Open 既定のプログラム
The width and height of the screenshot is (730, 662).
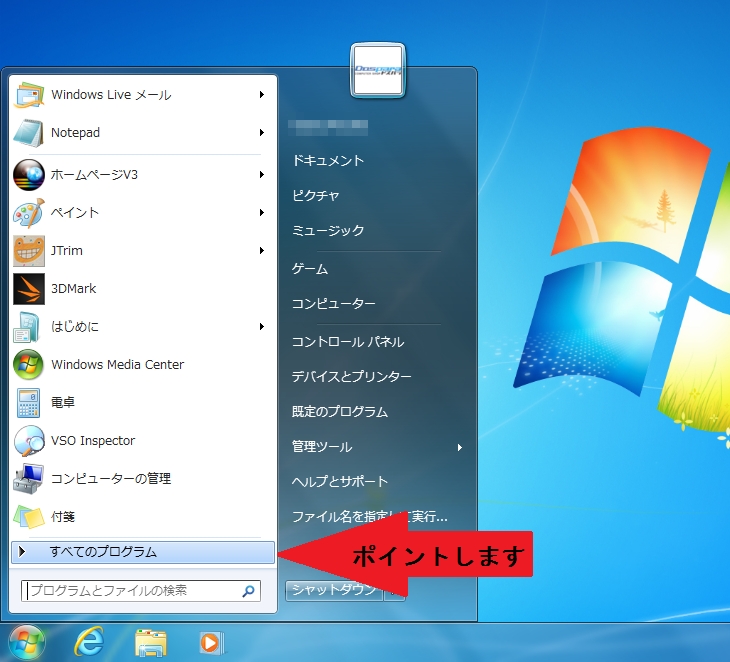[340, 412]
